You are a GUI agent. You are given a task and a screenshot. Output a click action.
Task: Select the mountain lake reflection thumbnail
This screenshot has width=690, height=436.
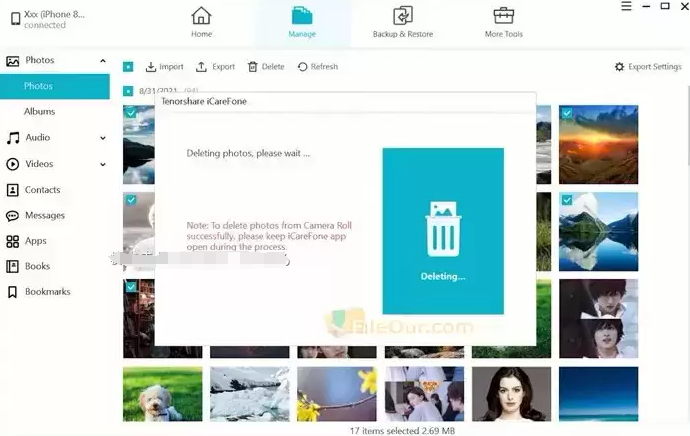(x=598, y=231)
